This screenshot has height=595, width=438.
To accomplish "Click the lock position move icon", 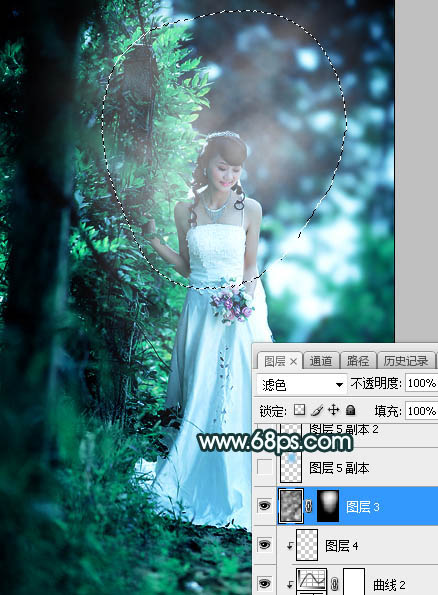I will 333,410.
